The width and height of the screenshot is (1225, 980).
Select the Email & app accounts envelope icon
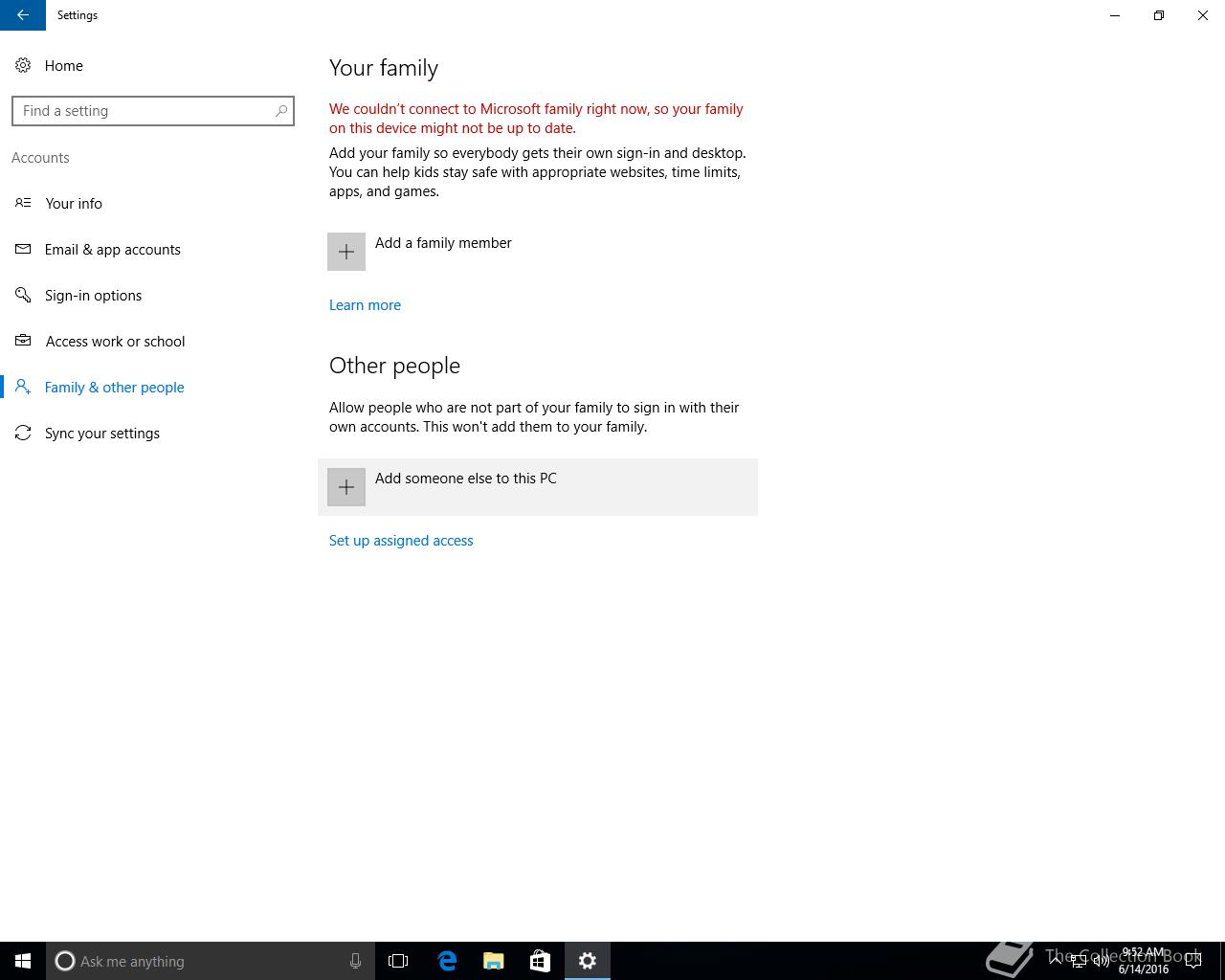[23, 249]
